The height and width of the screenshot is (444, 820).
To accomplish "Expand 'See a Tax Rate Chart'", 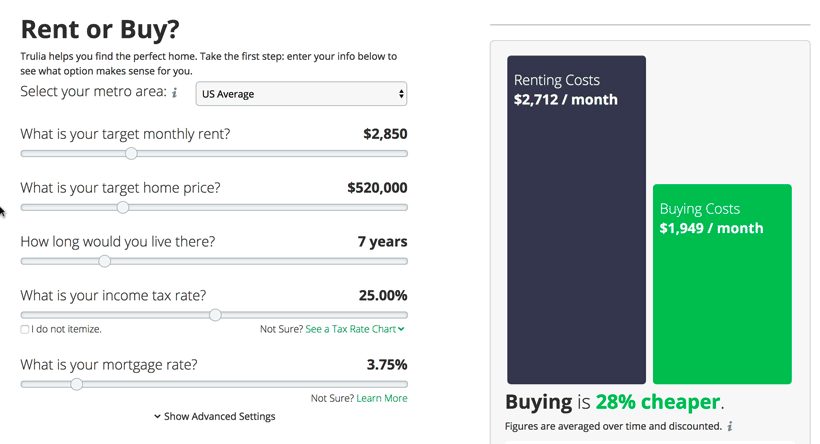I will click(x=355, y=329).
